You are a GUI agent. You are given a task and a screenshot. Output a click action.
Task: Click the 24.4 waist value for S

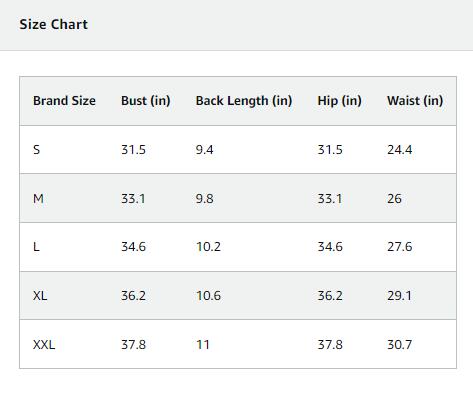pos(400,150)
